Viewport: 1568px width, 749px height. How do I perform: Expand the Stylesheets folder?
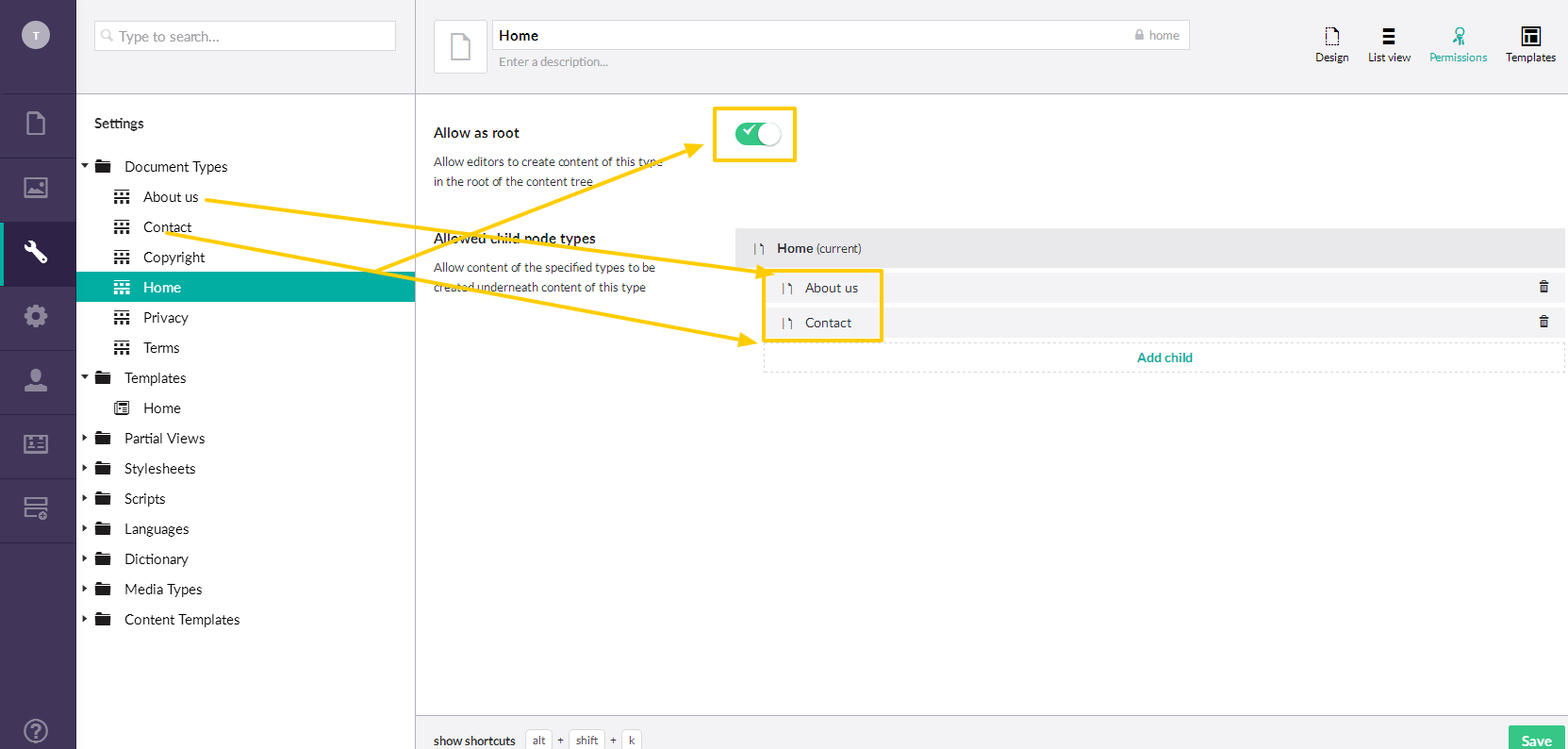point(85,468)
